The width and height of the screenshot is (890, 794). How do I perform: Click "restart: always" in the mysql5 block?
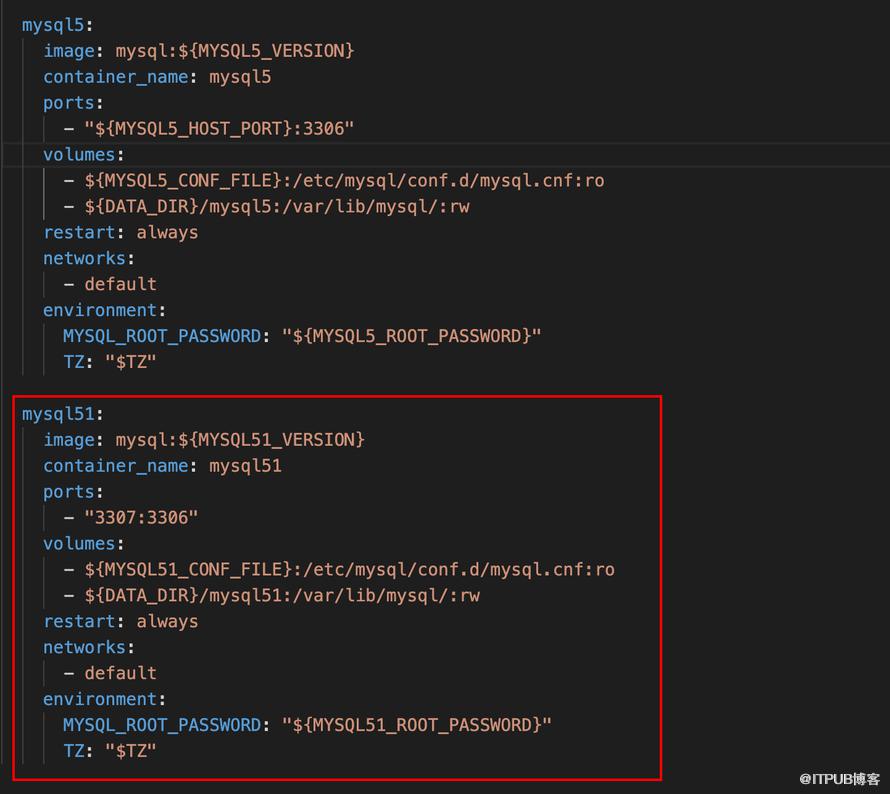(121, 233)
